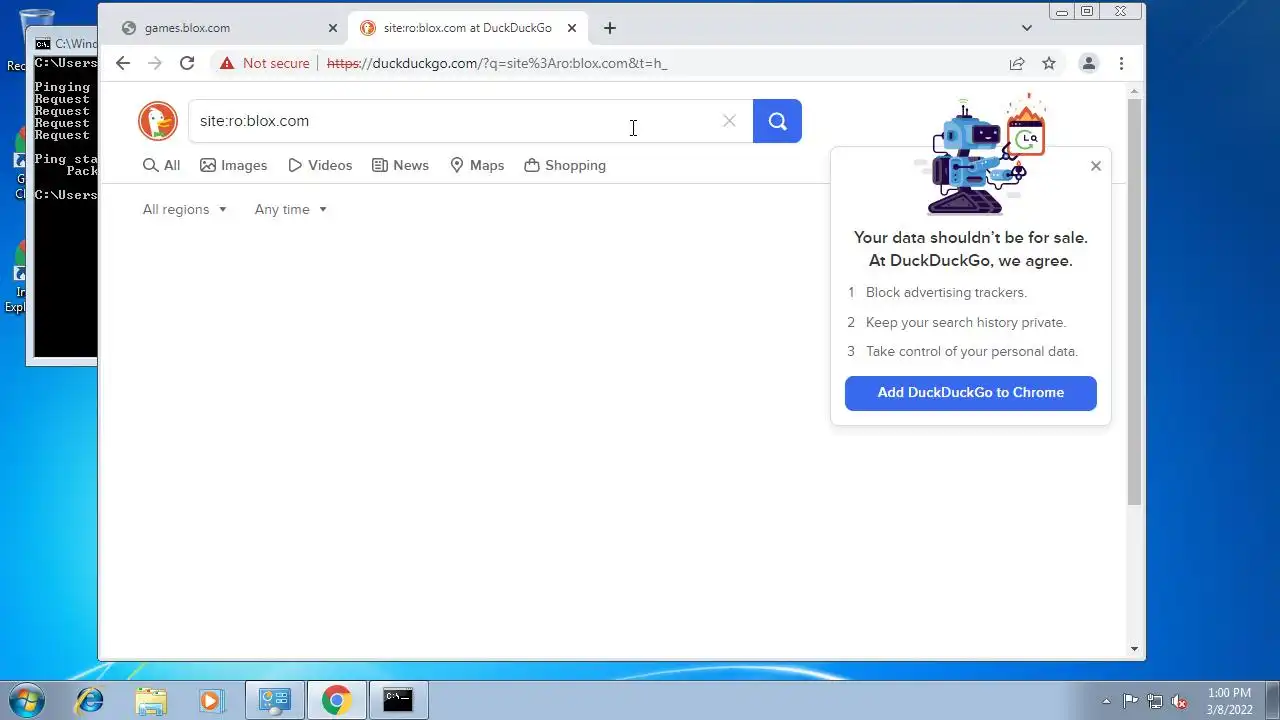Open the Control Panel taskbar icon

[274, 700]
